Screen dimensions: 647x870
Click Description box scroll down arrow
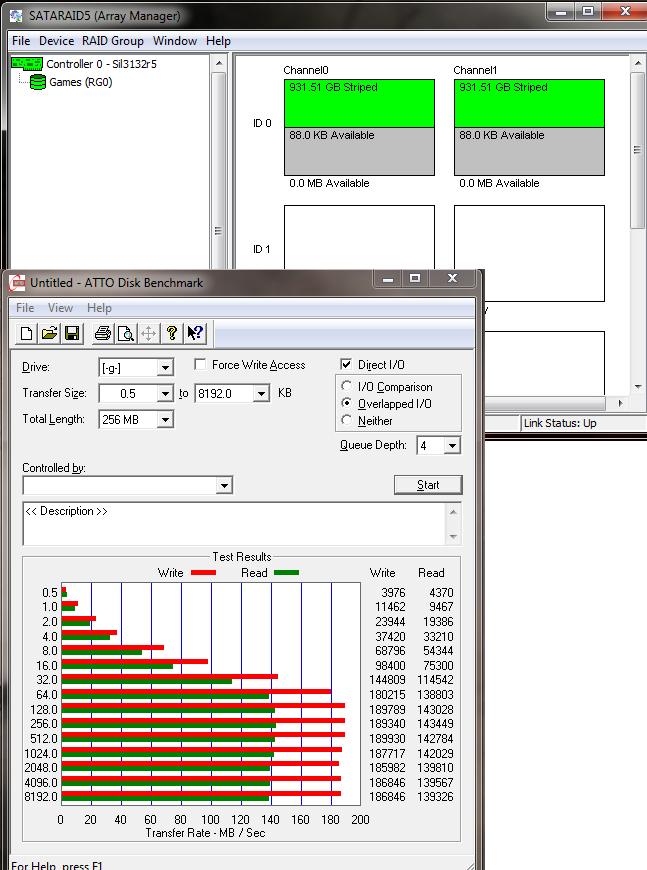[x=453, y=537]
